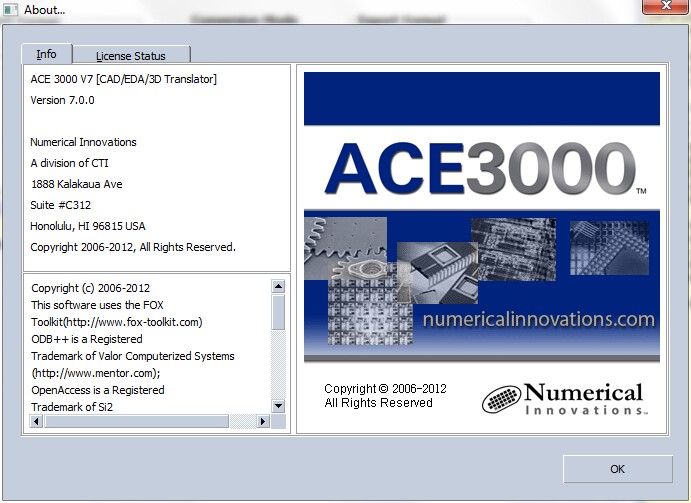Screen dimensions: 691x503
Task: Click the license text scroll down arrow
Action: point(278,406)
